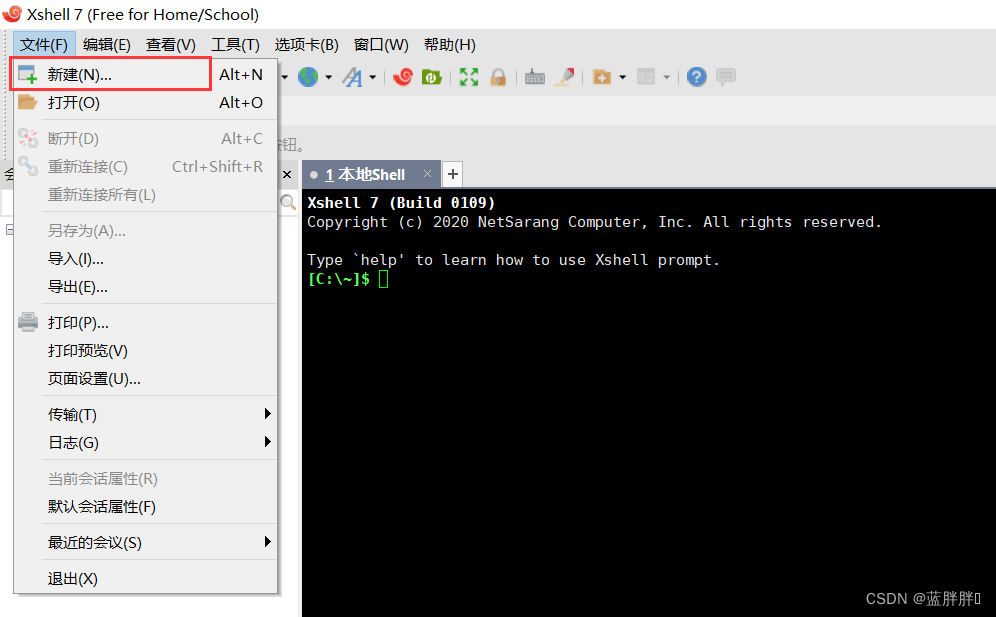
Task: Open the 文件(F) menu
Action: click(x=44, y=44)
